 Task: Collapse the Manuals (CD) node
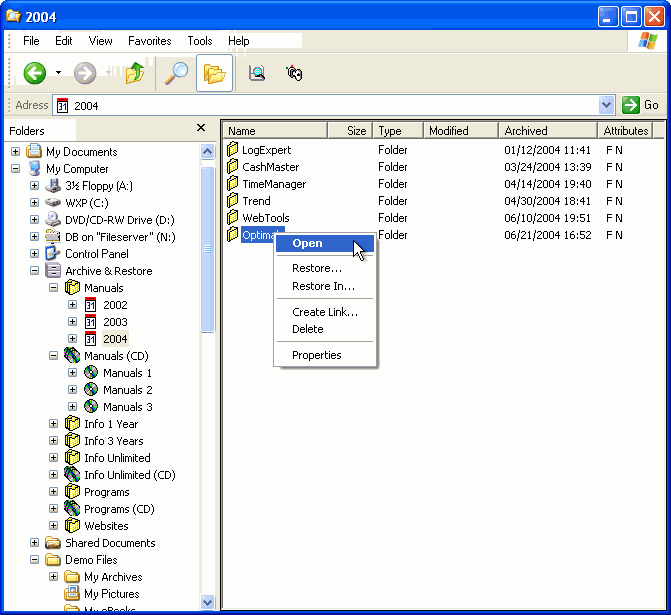53,356
